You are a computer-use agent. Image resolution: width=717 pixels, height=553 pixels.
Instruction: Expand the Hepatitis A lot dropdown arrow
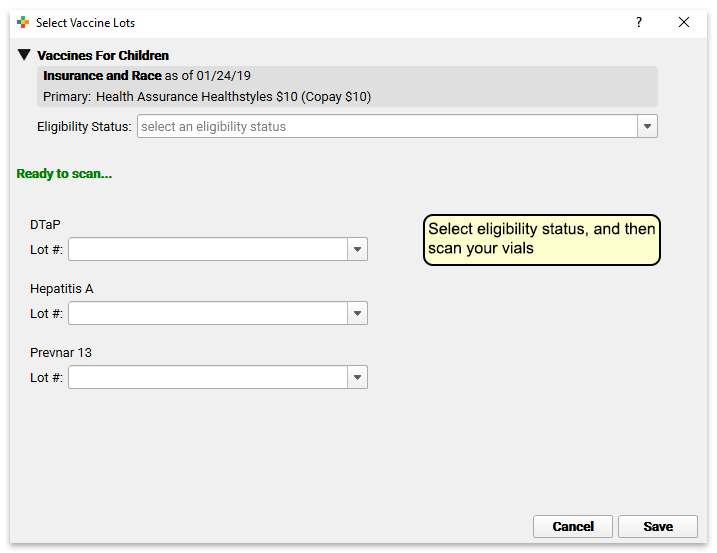(x=357, y=313)
